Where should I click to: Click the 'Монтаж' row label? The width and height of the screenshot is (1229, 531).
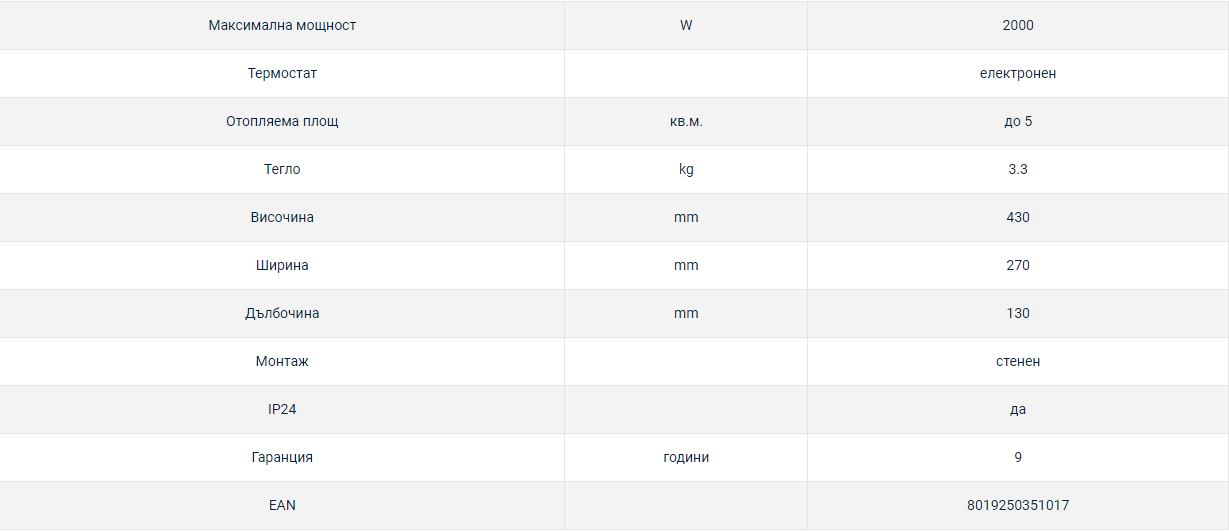[x=282, y=361]
